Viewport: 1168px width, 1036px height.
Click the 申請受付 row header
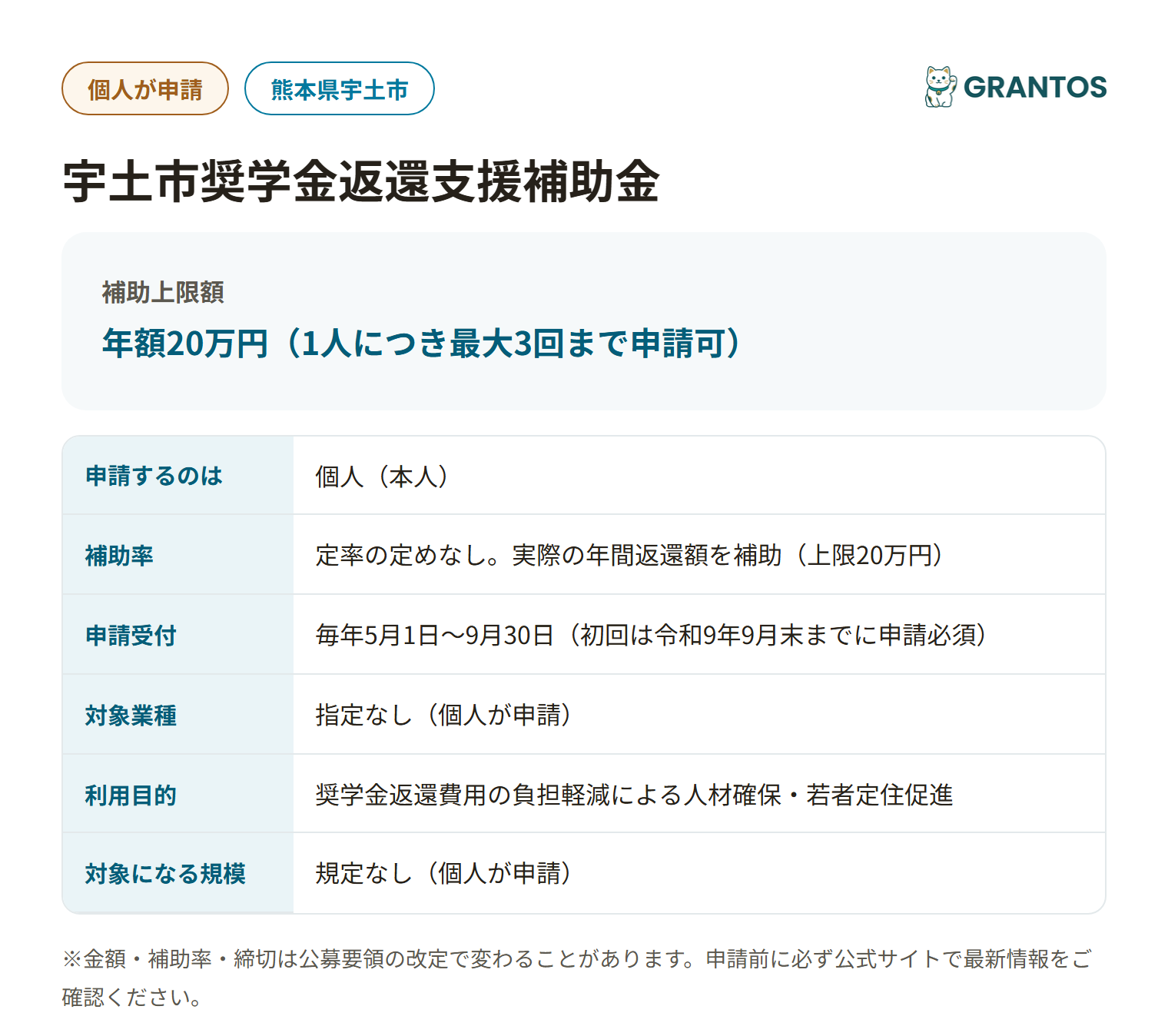(178, 635)
